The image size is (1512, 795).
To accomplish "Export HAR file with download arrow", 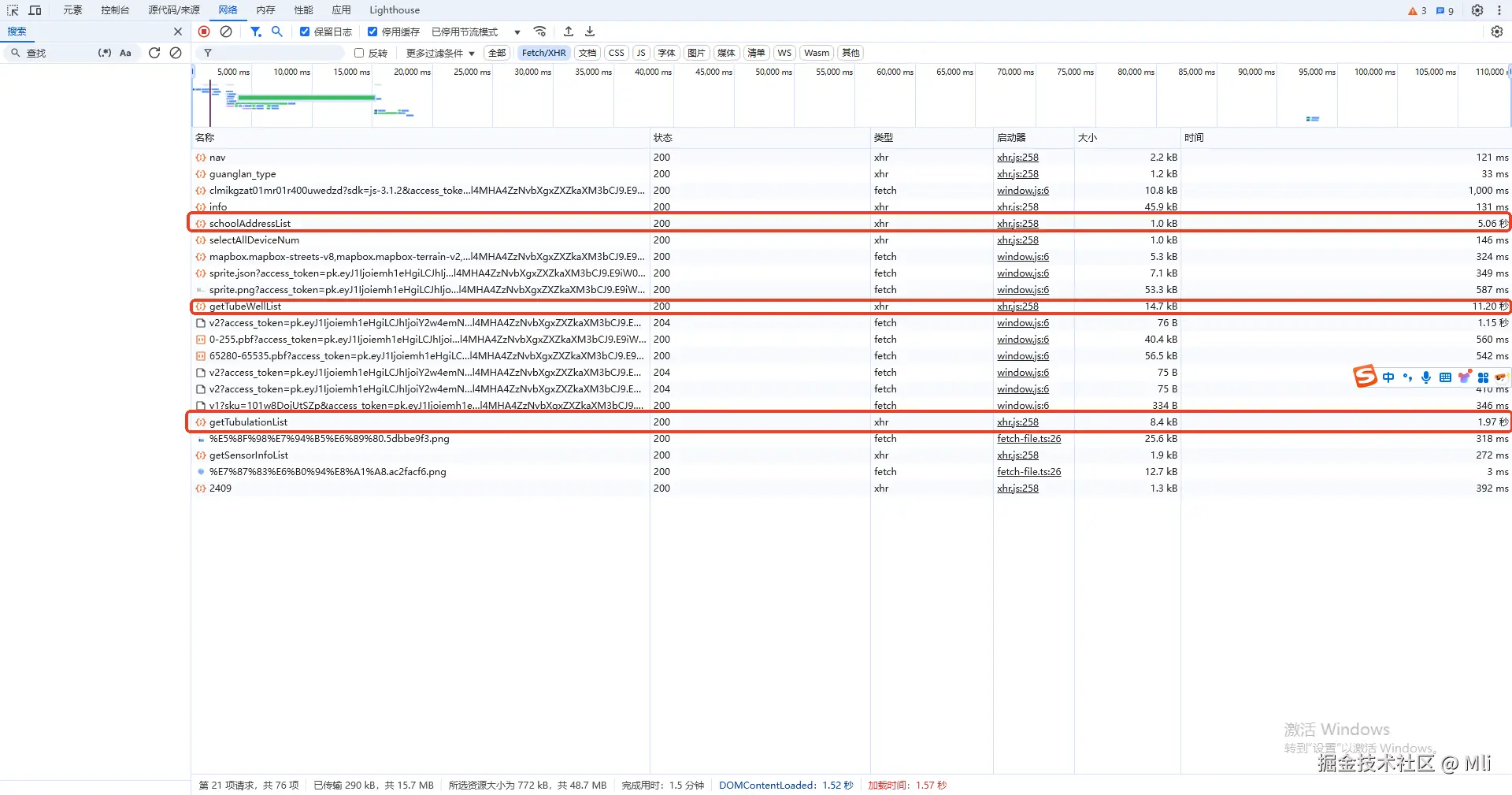I will [x=590, y=32].
